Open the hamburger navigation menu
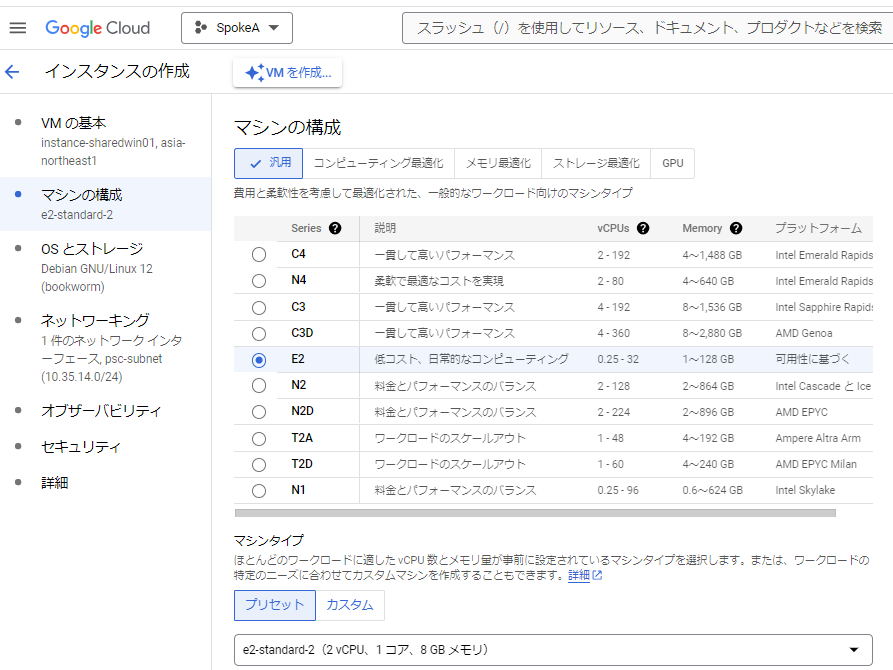The image size is (893, 670). (x=17, y=27)
